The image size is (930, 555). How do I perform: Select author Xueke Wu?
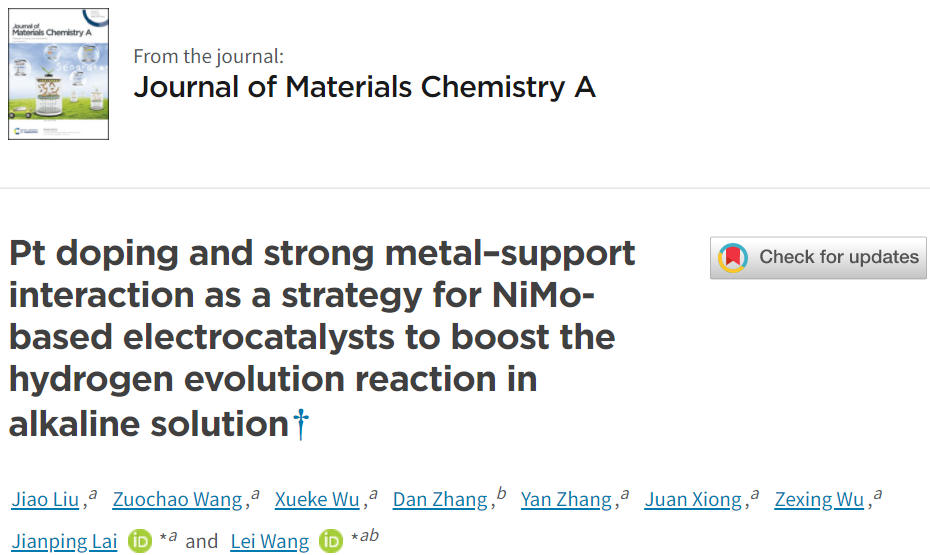click(x=317, y=500)
